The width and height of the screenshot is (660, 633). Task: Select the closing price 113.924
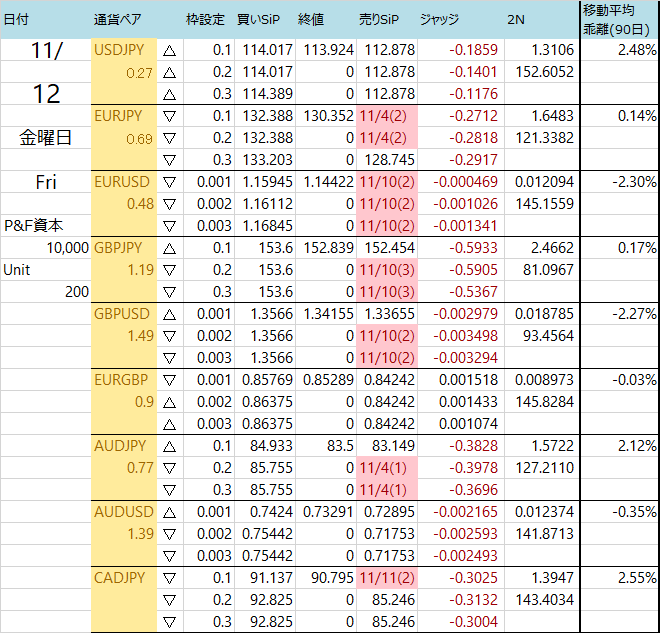coord(328,50)
